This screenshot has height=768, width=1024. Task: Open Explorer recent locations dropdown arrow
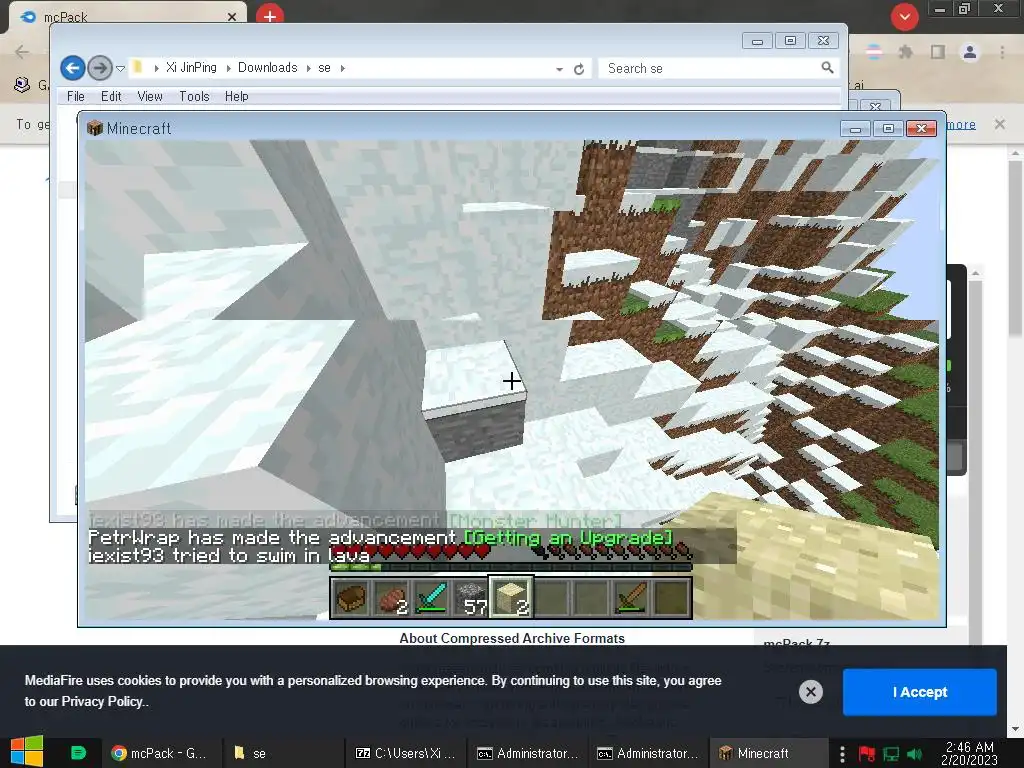tap(120, 68)
